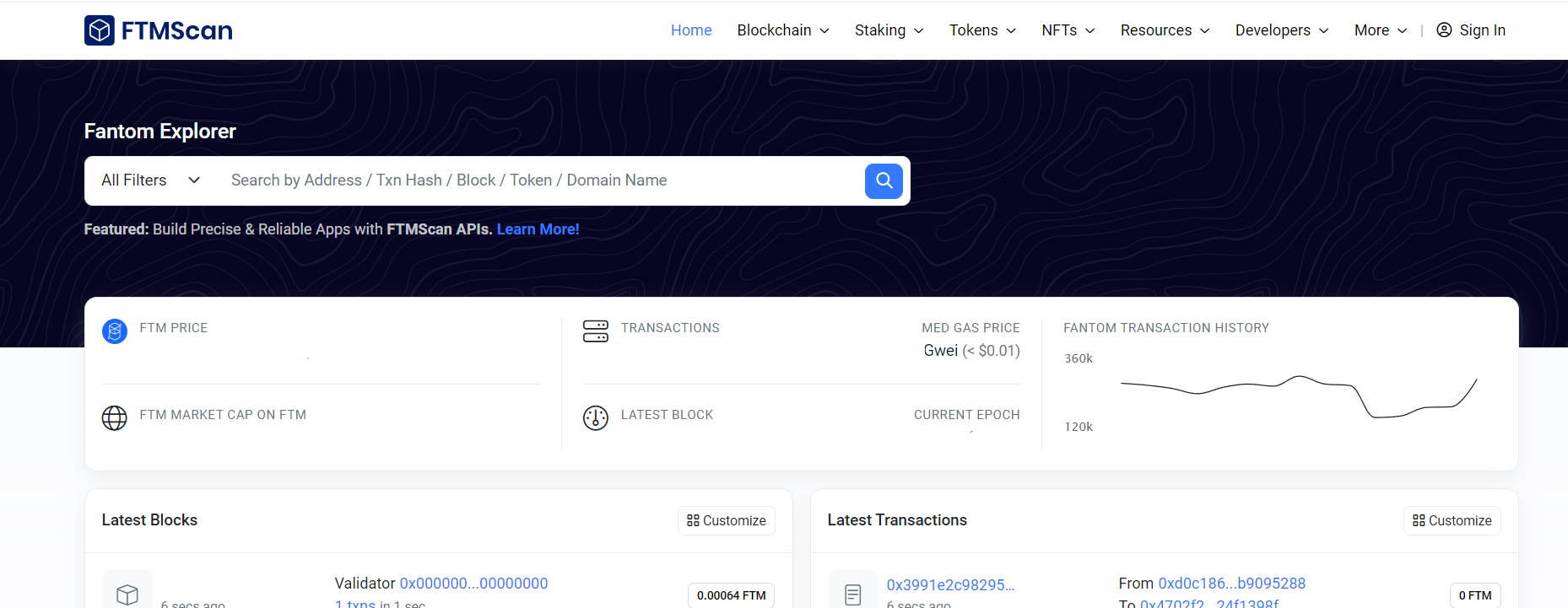This screenshot has width=1568, height=608.
Task: Expand the NFTs menu
Action: pyautogui.click(x=1068, y=30)
